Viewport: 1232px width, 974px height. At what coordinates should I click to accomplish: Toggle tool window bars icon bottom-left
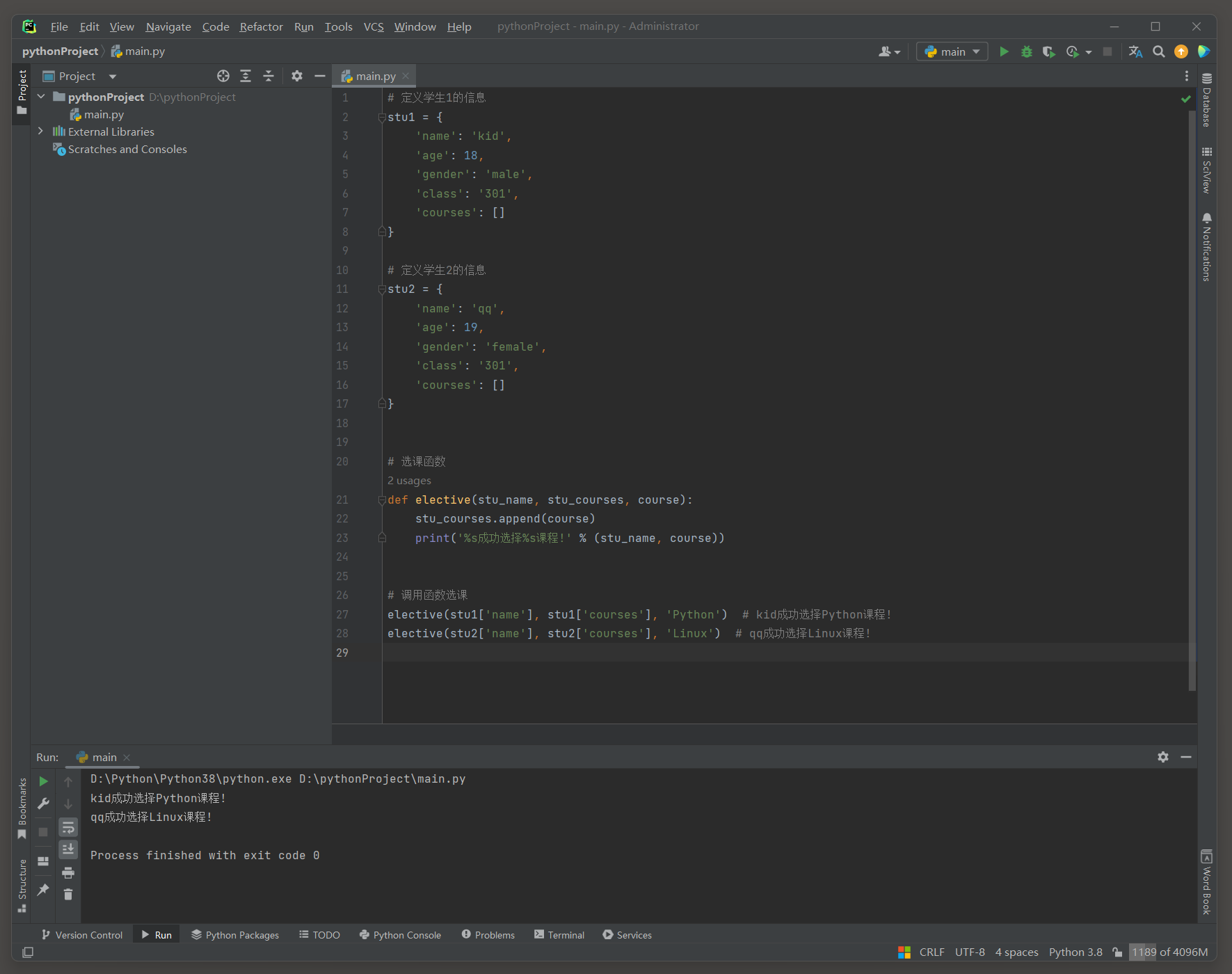(28, 952)
